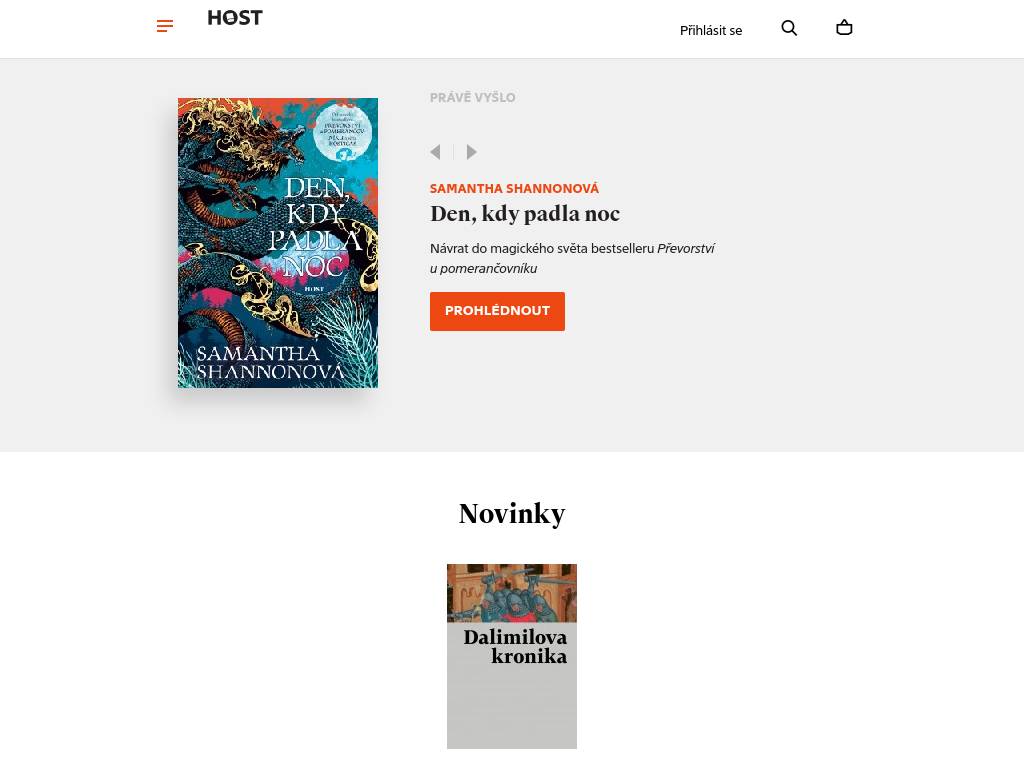The height and width of the screenshot is (768, 1024).
Task: Open the title Den, kdy padla noc
Action: pos(524,214)
